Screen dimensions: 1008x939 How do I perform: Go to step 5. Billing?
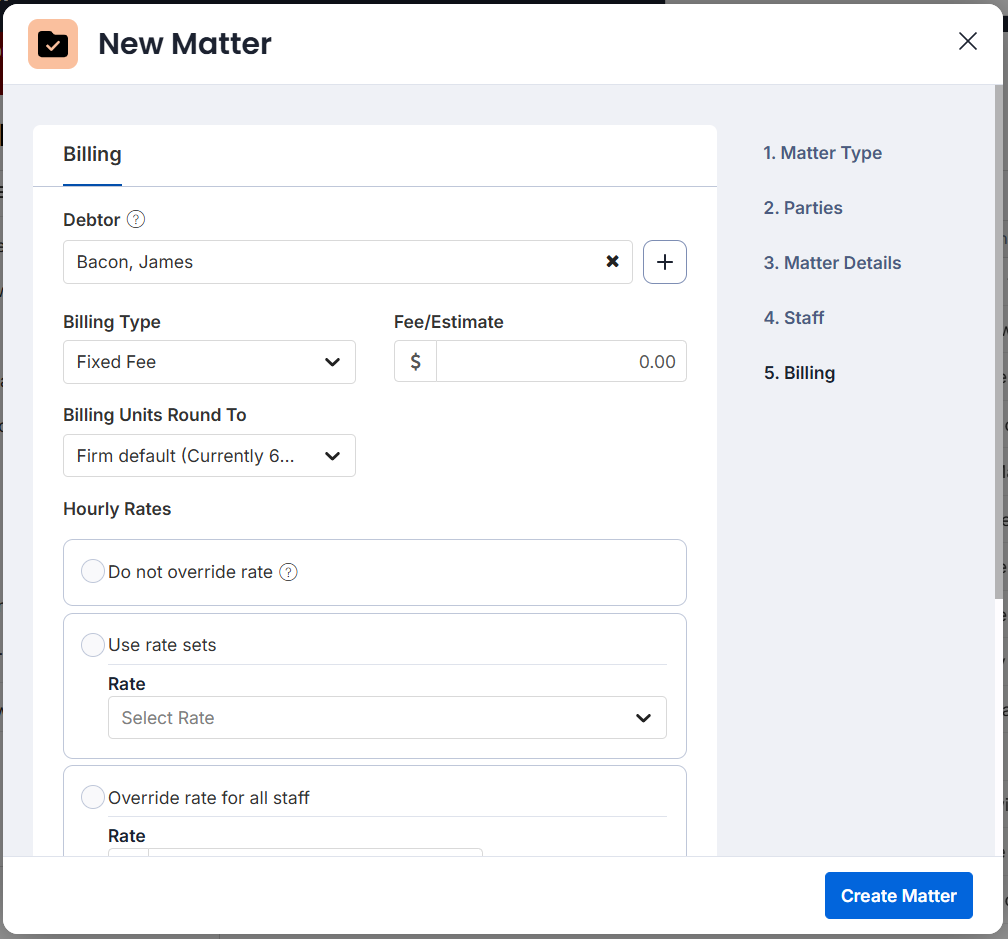click(x=799, y=373)
